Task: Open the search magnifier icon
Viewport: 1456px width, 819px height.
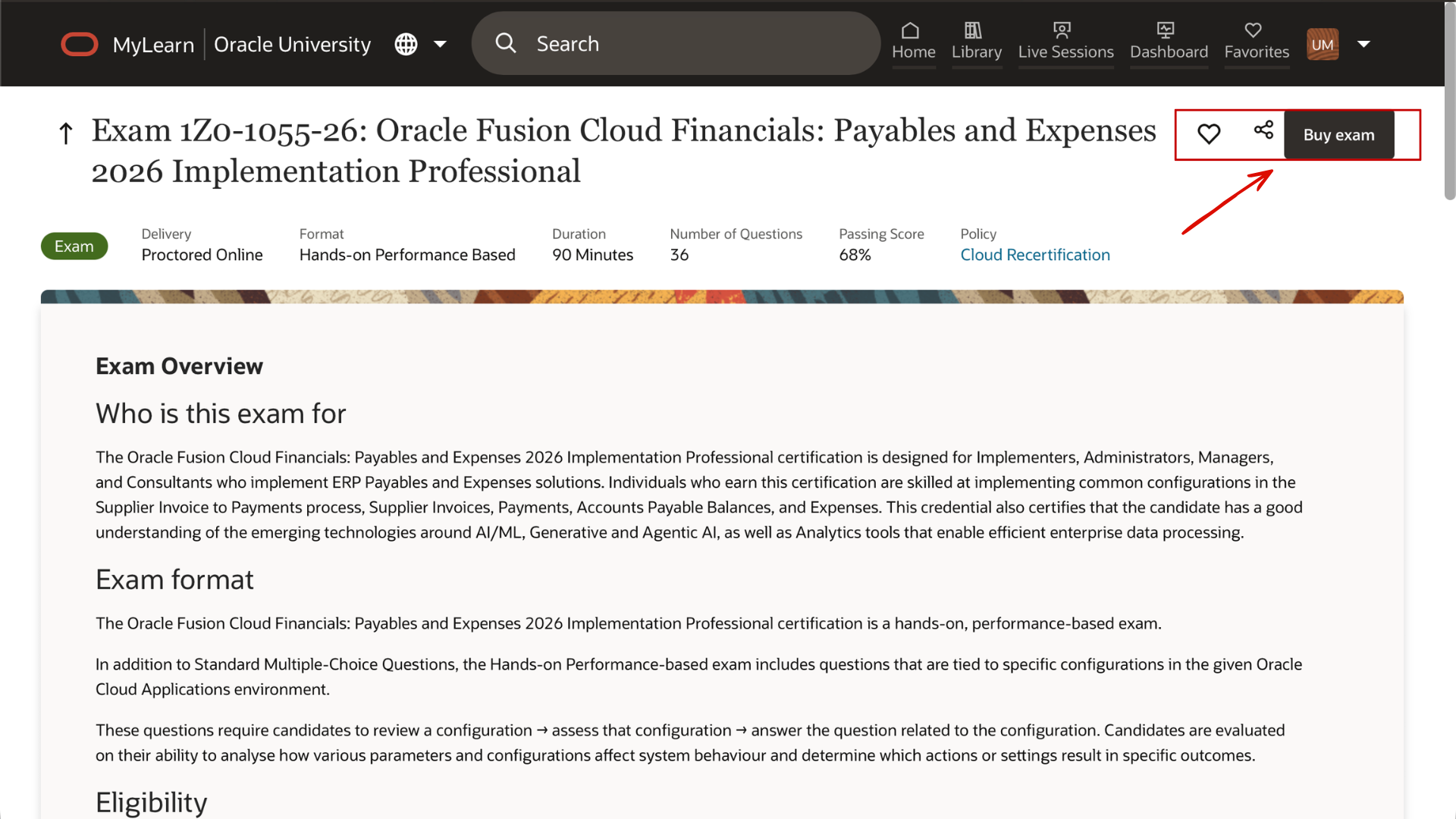Action: [506, 43]
